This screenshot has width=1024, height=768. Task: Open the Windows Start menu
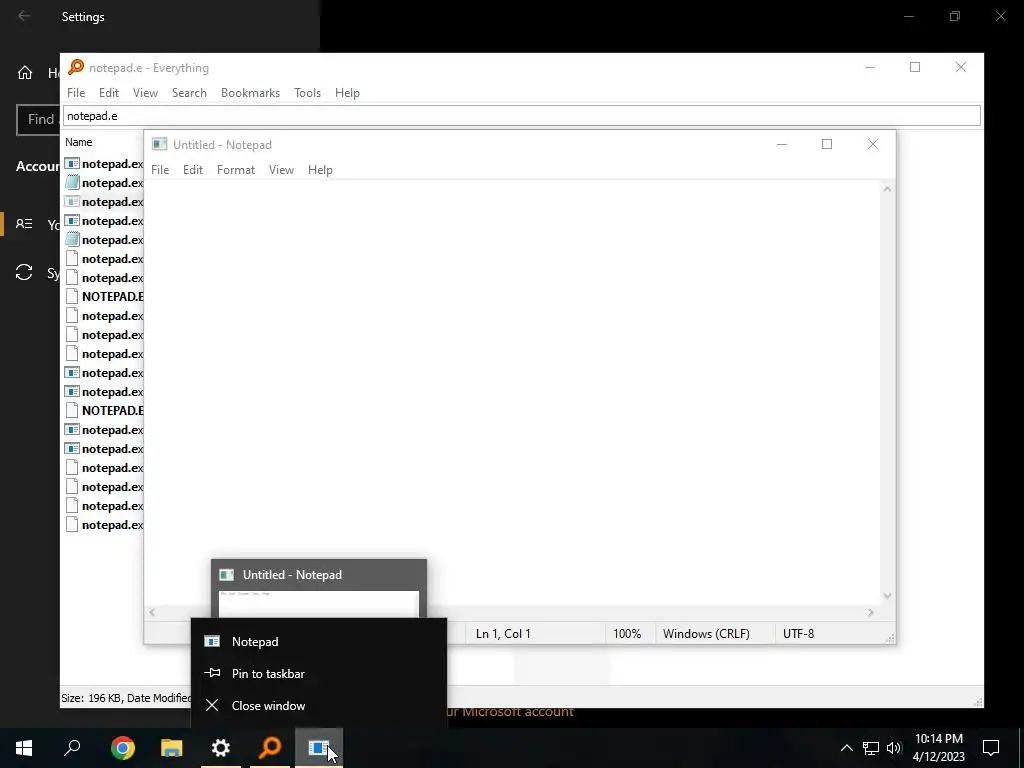[x=24, y=748]
